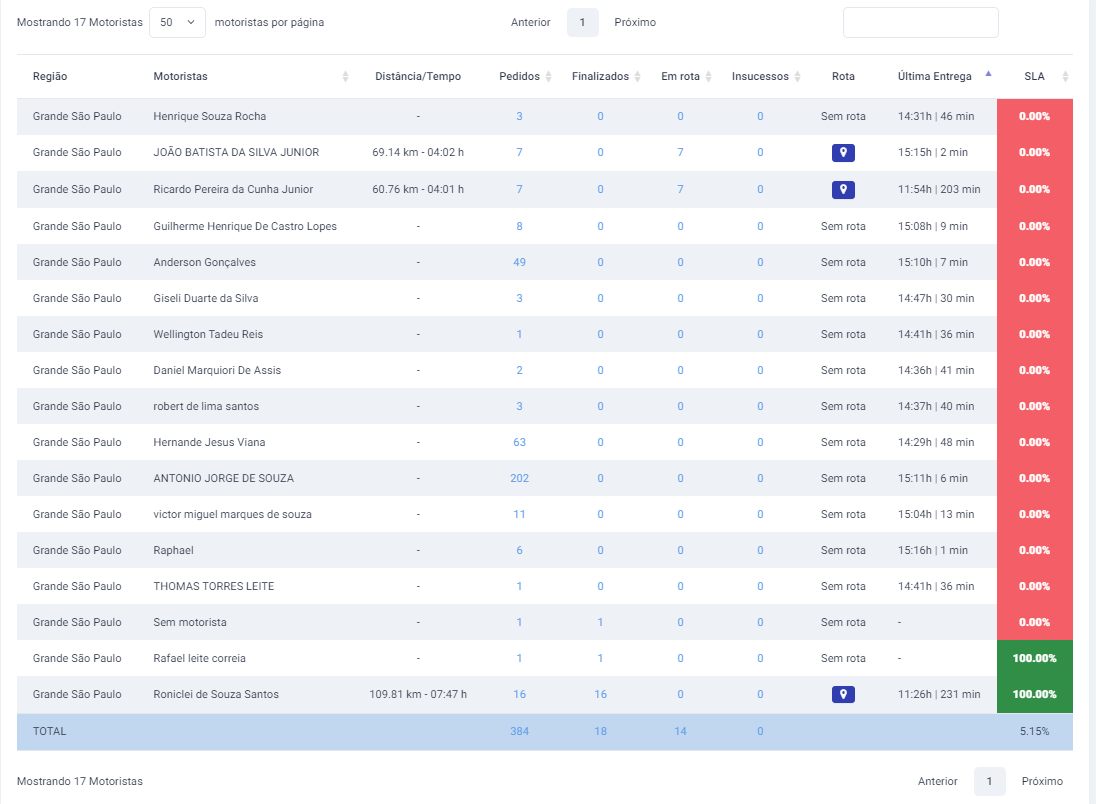Click the Região column header
Viewport: 1096px width, 804px height.
coord(50,76)
